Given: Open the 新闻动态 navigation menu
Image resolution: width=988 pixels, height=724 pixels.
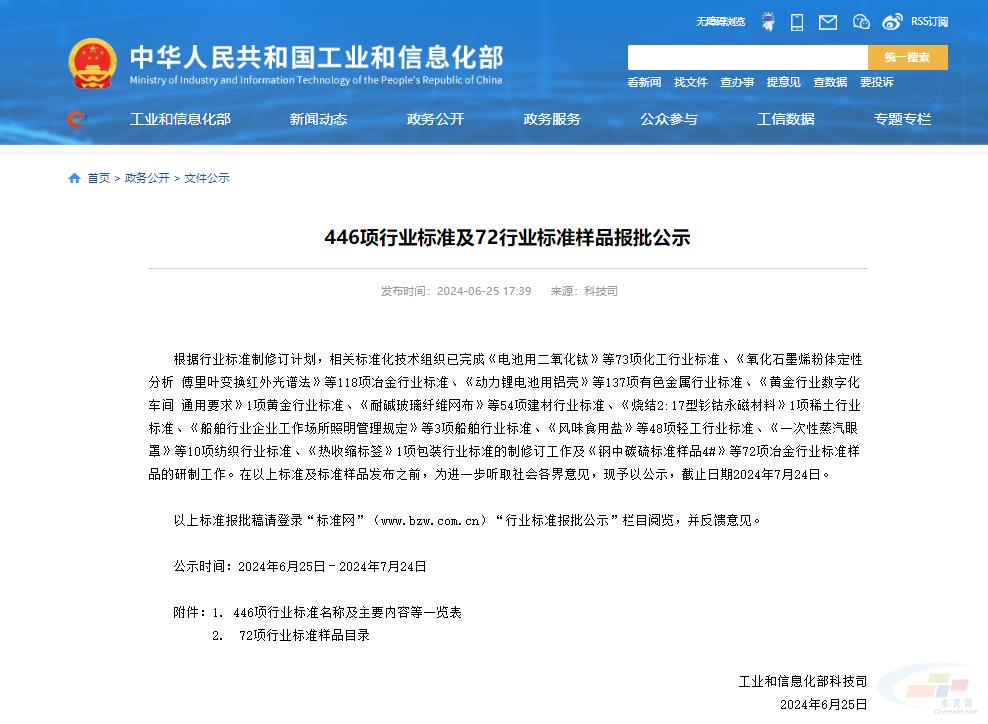Looking at the screenshot, I should [x=318, y=119].
